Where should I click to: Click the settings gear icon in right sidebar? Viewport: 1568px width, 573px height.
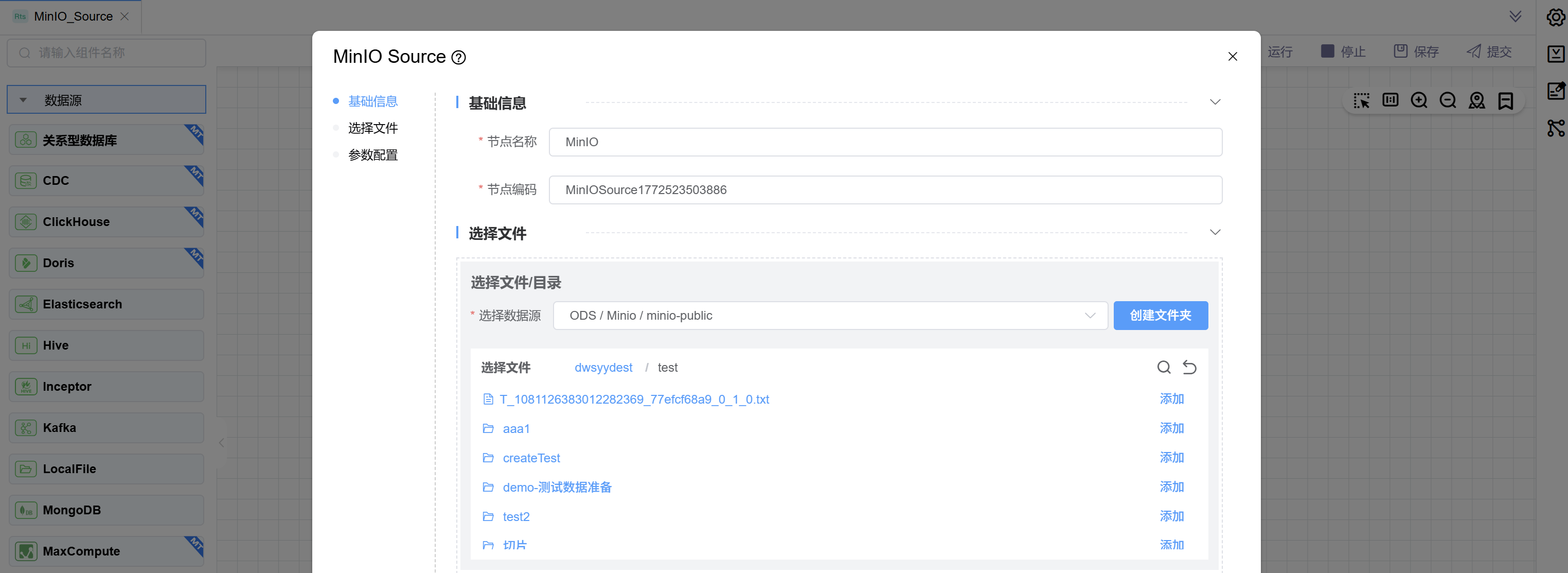(x=1555, y=17)
